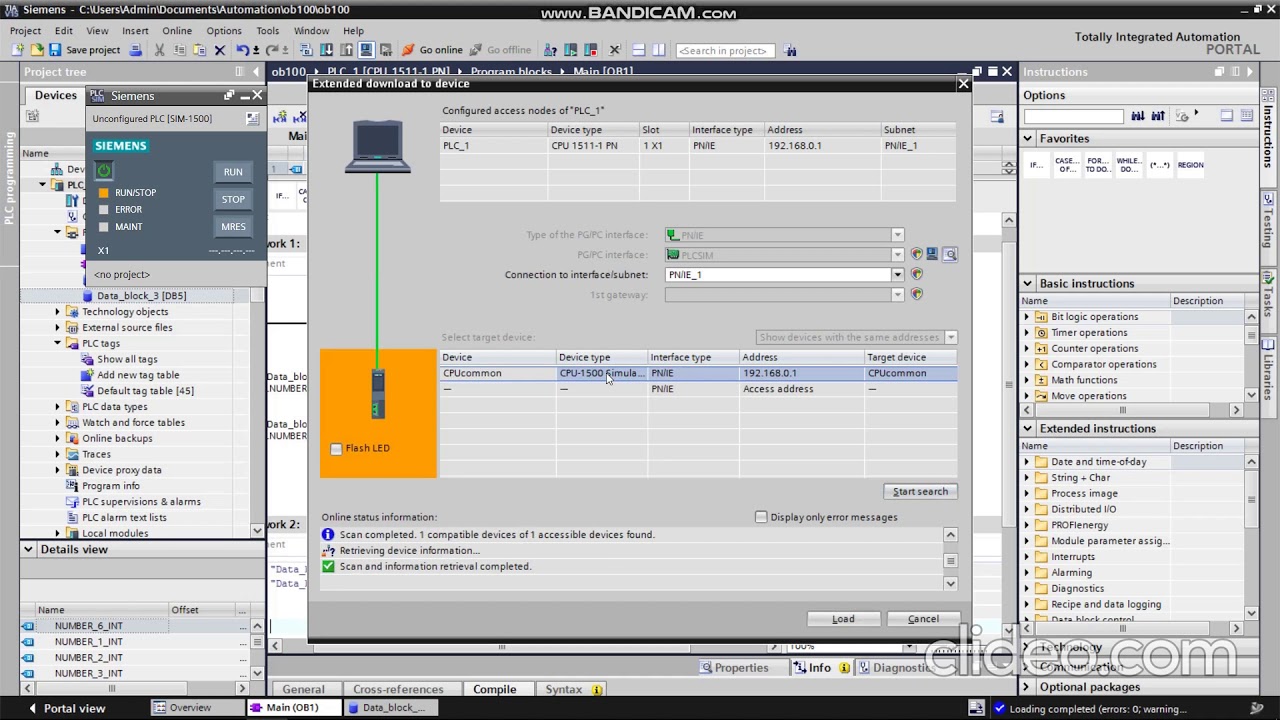This screenshot has width=1280, height=720.
Task: Click the Split editor horizontally toolbar icon
Action: pos(638,50)
